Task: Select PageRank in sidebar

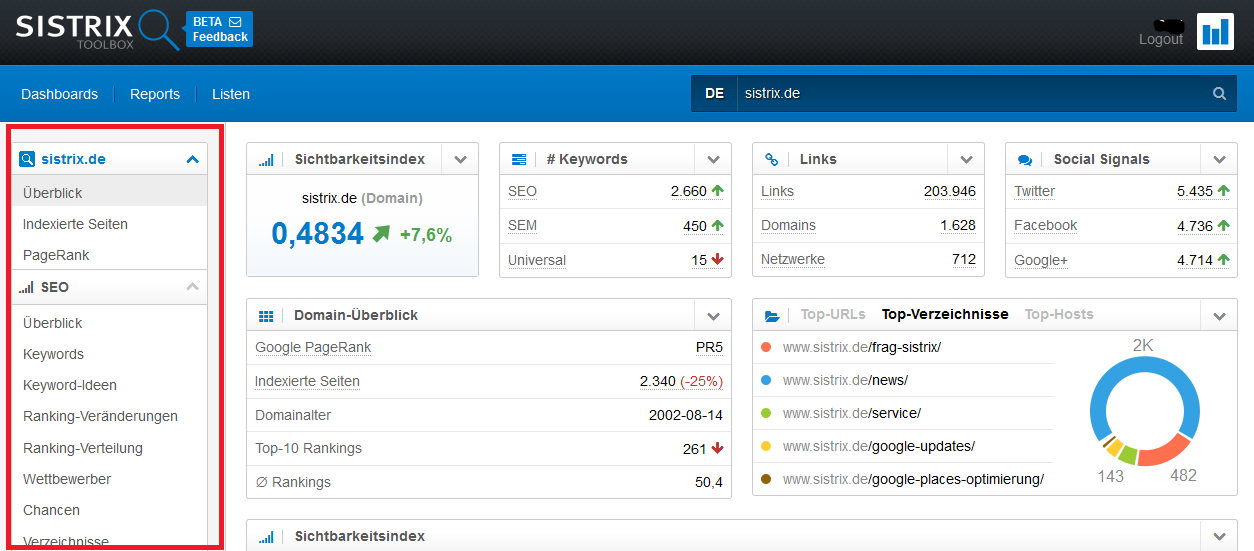Action: [56, 255]
